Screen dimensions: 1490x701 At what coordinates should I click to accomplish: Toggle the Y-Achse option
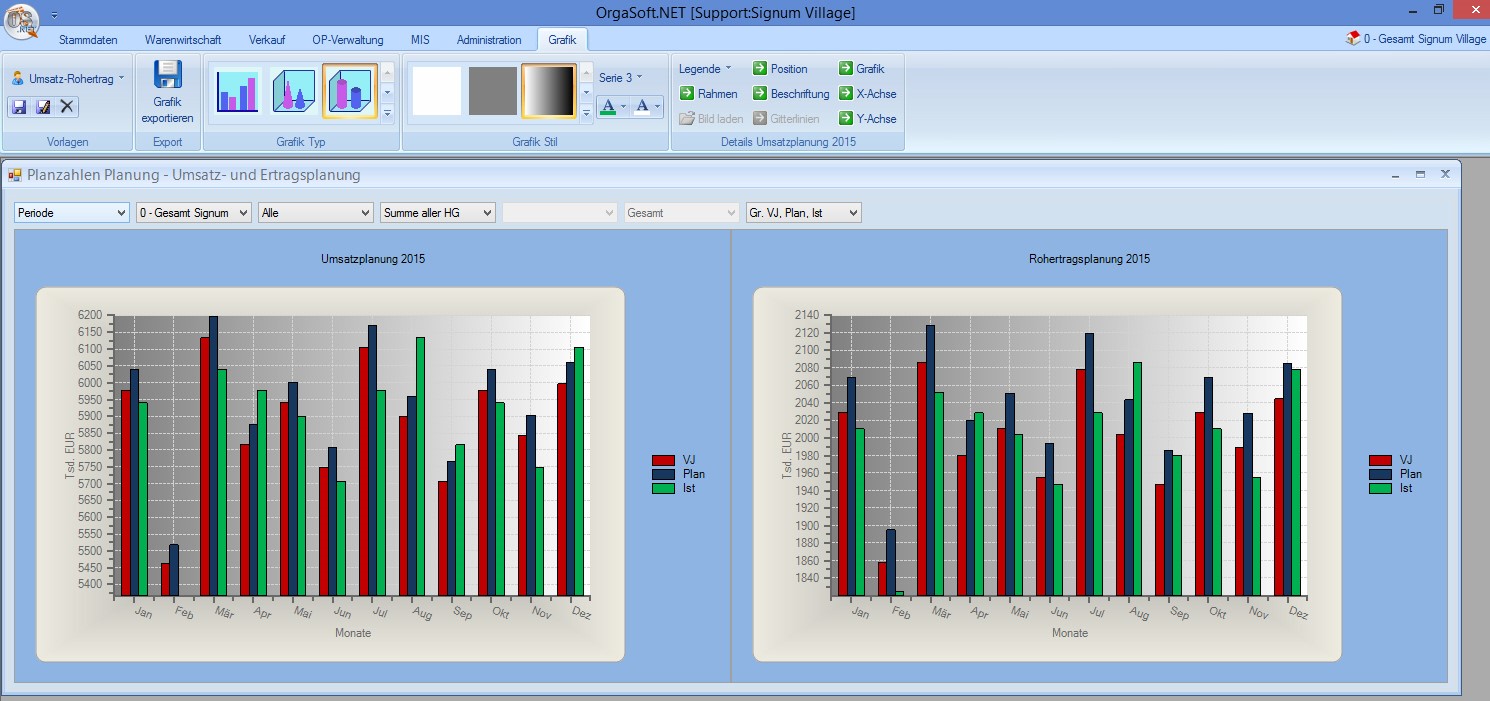[x=867, y=119]
